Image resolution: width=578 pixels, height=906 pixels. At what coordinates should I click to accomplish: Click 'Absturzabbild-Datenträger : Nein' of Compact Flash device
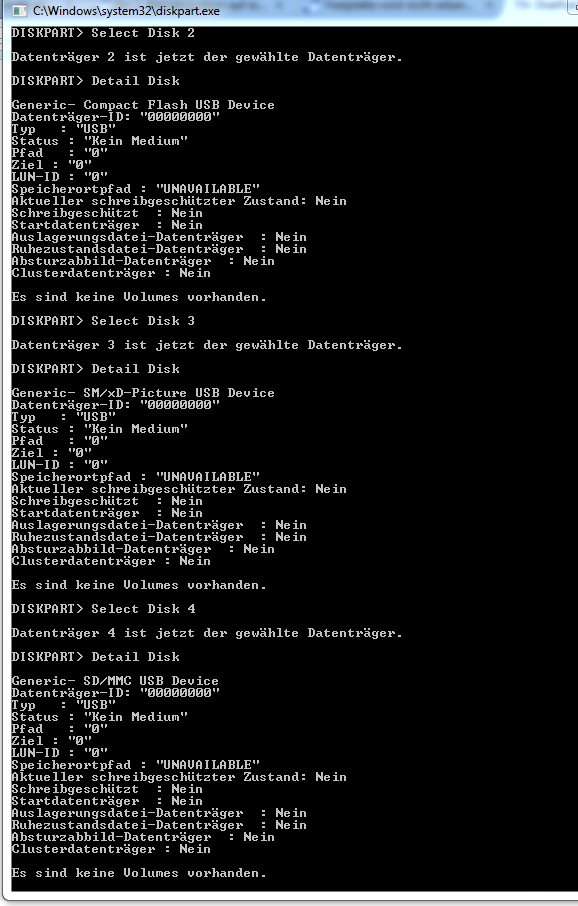pos(143,261)
